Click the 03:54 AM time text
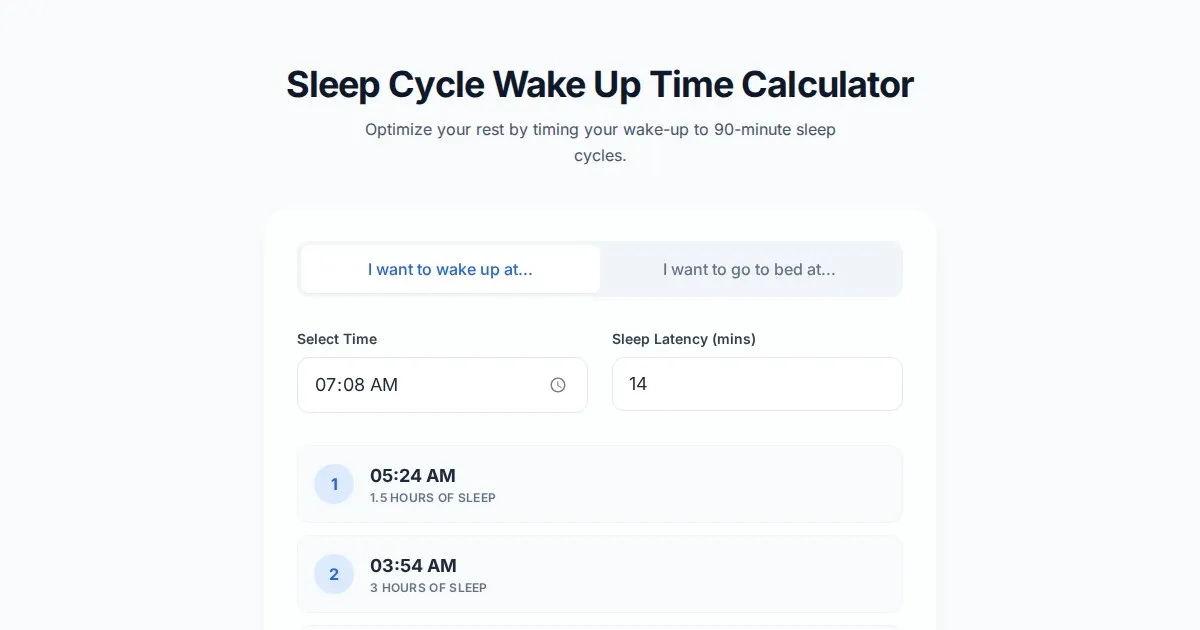1200x630 pixels. (x=413, y=565)
